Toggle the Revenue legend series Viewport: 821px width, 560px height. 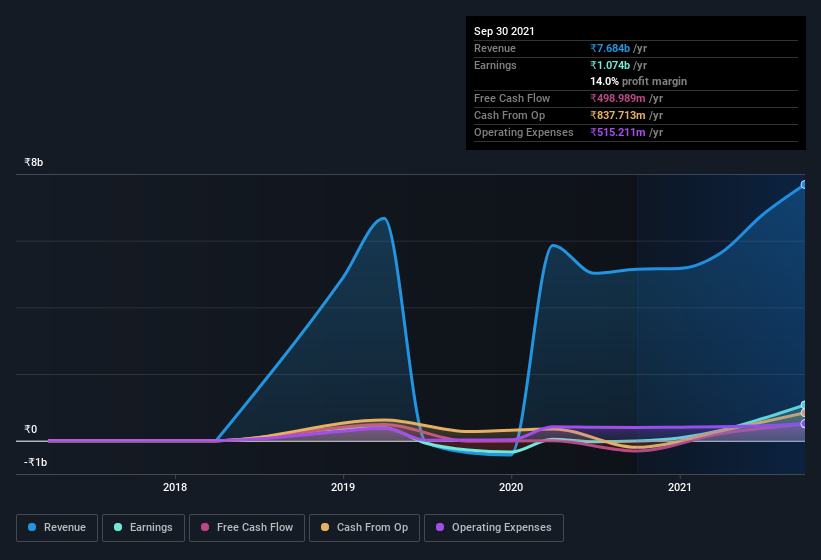[57, 528]
